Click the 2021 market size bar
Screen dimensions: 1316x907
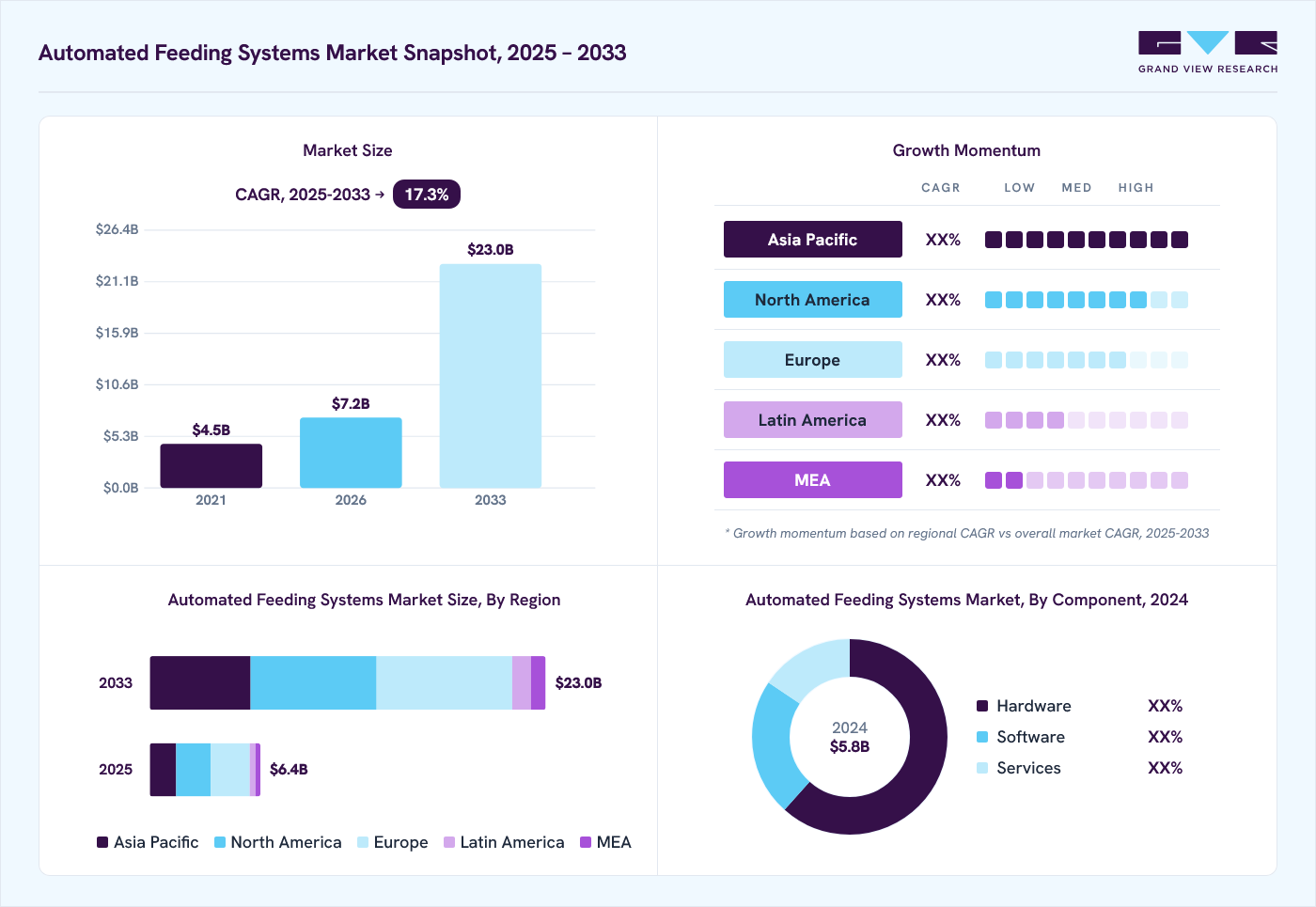(211, 466)
